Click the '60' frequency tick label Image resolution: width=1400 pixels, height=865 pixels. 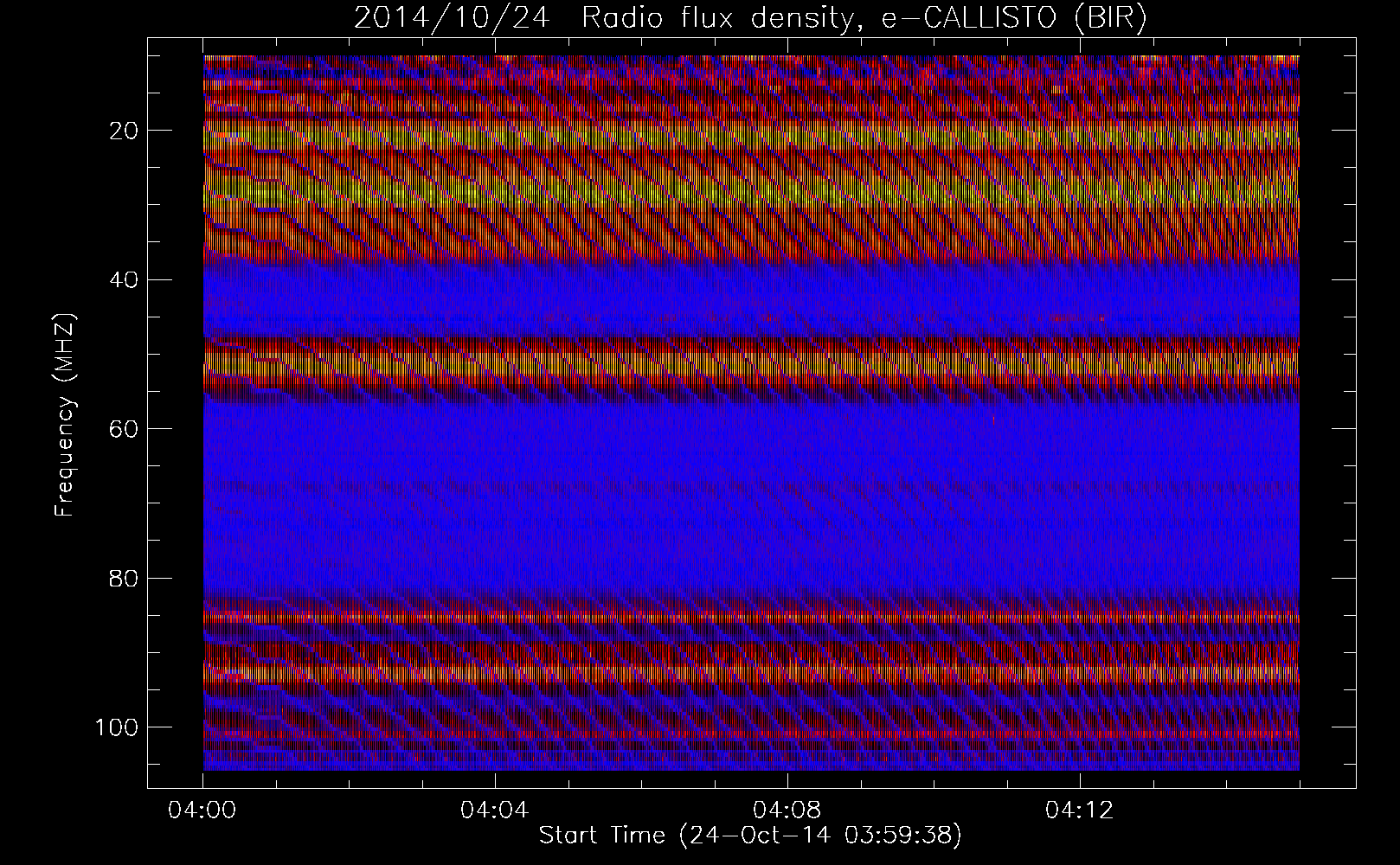(123, 429)
